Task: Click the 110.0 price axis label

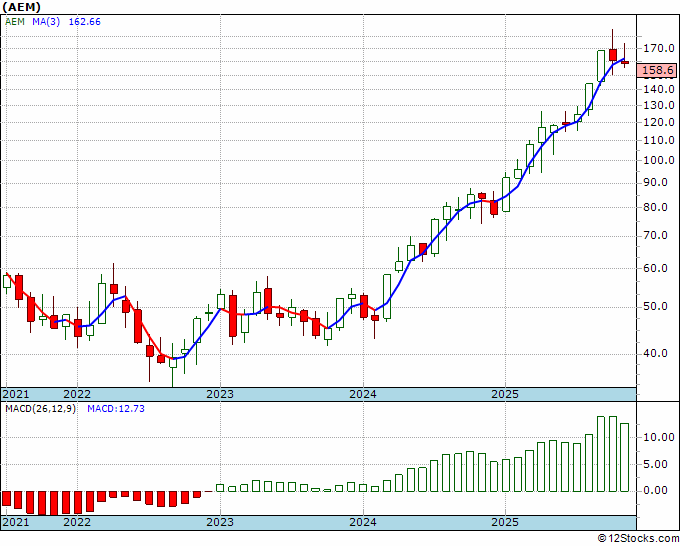Action: [658, 140]
